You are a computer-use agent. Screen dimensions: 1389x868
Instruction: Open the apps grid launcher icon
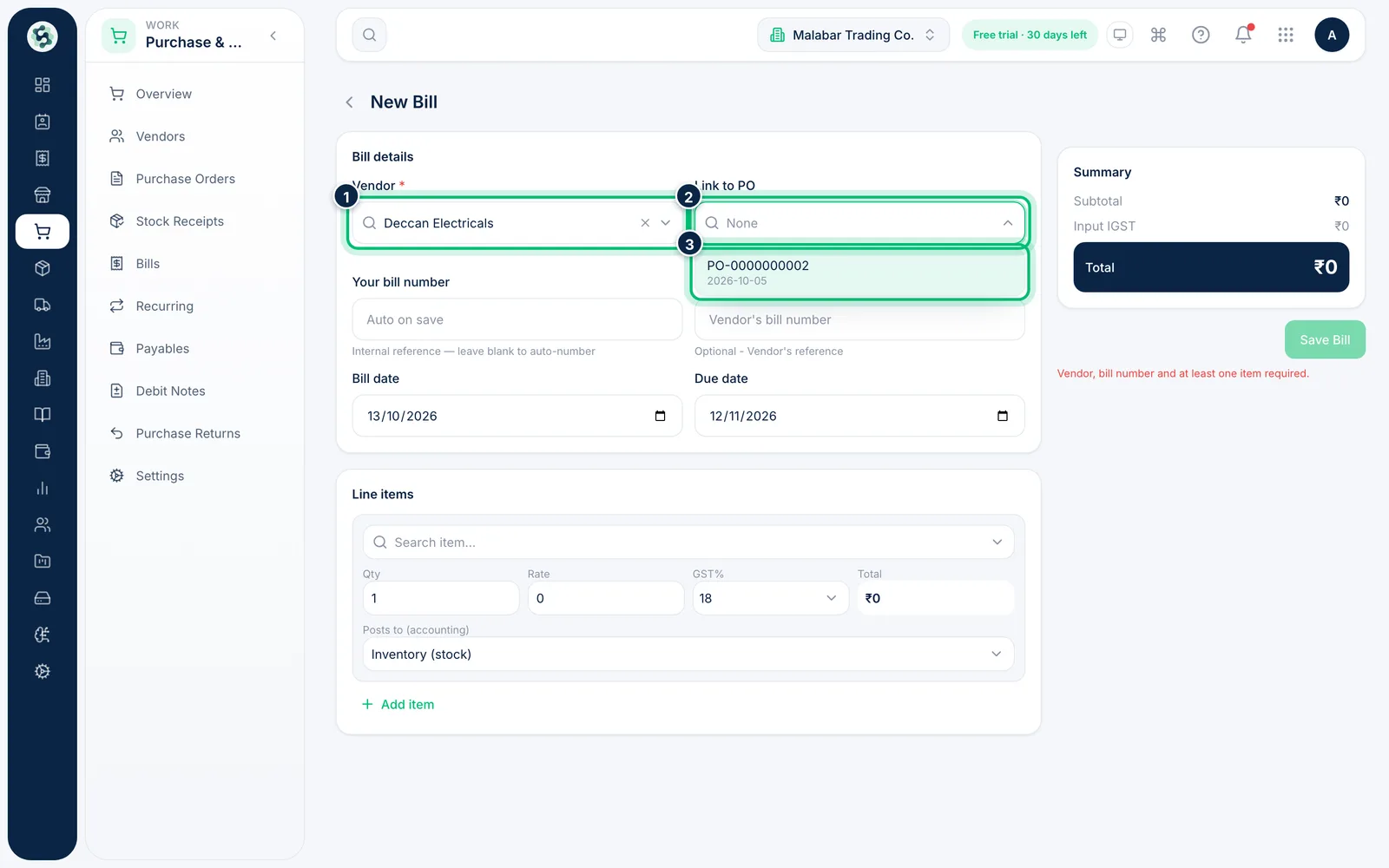[1286, 35]
